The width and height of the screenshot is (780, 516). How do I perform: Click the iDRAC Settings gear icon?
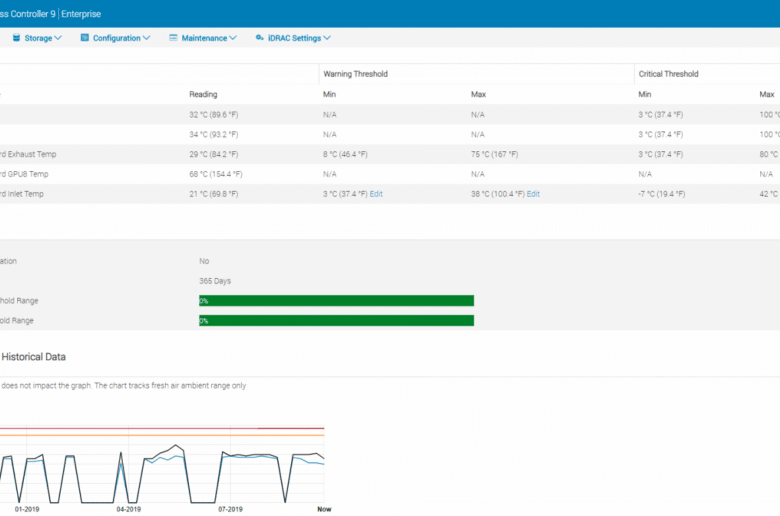259,38
